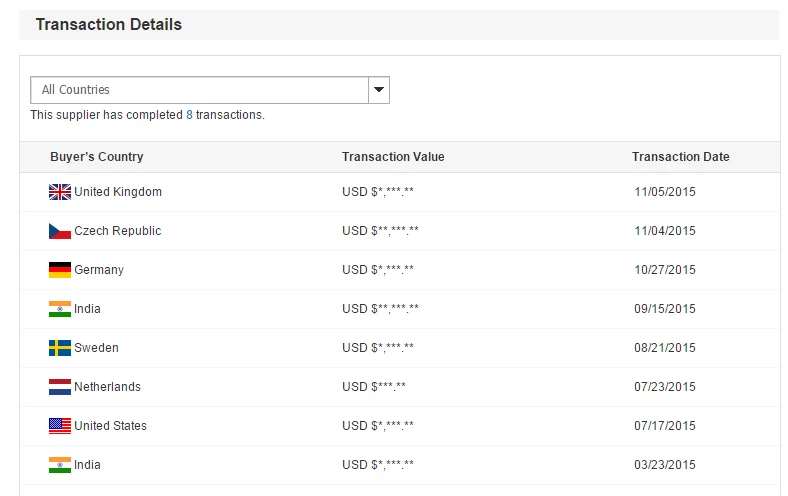Click the Transaction Value column header
Image resolution: width=788 pixels, height=496 pixels.
393,157
